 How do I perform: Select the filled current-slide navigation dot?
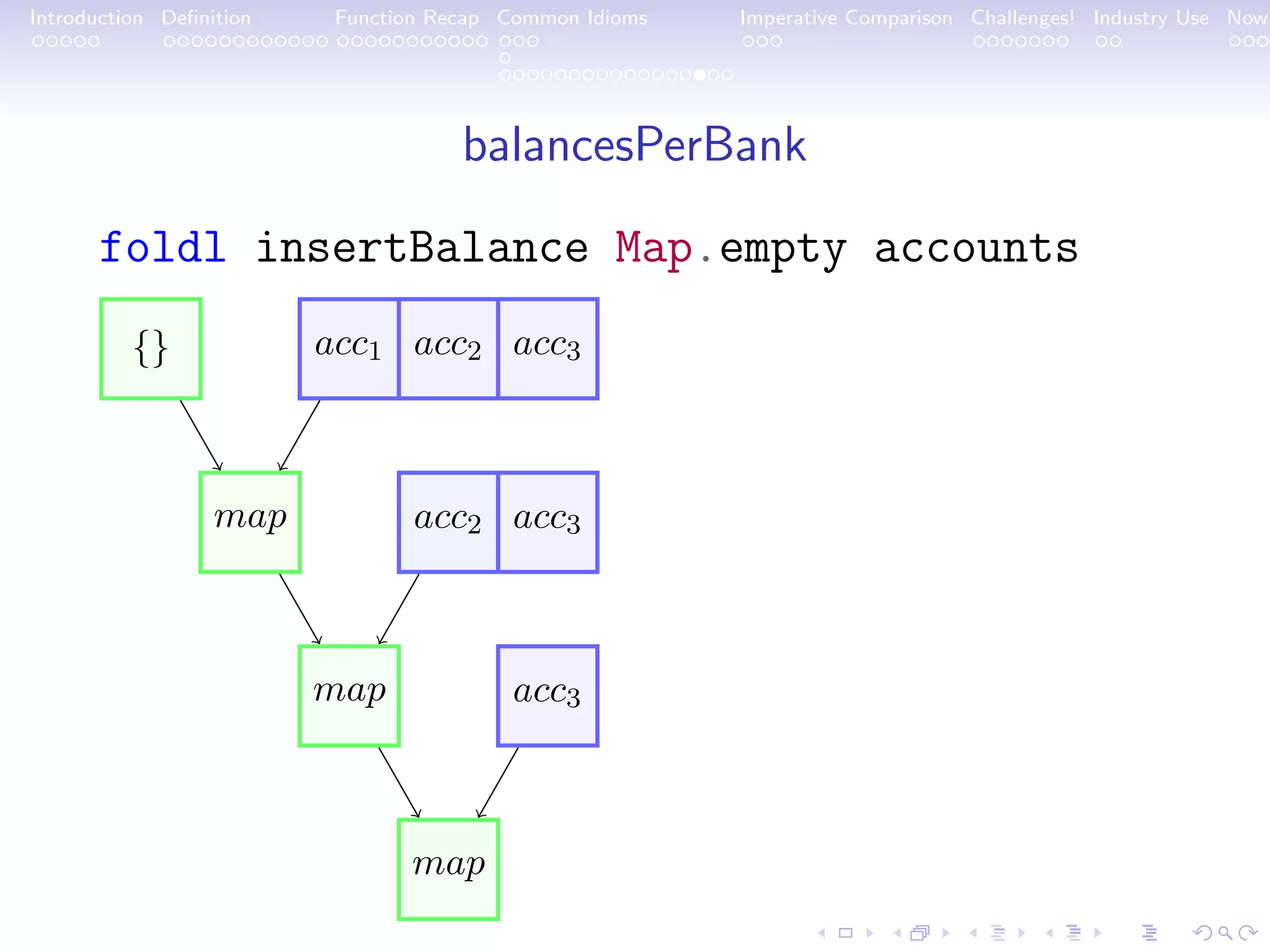[699, 75]
